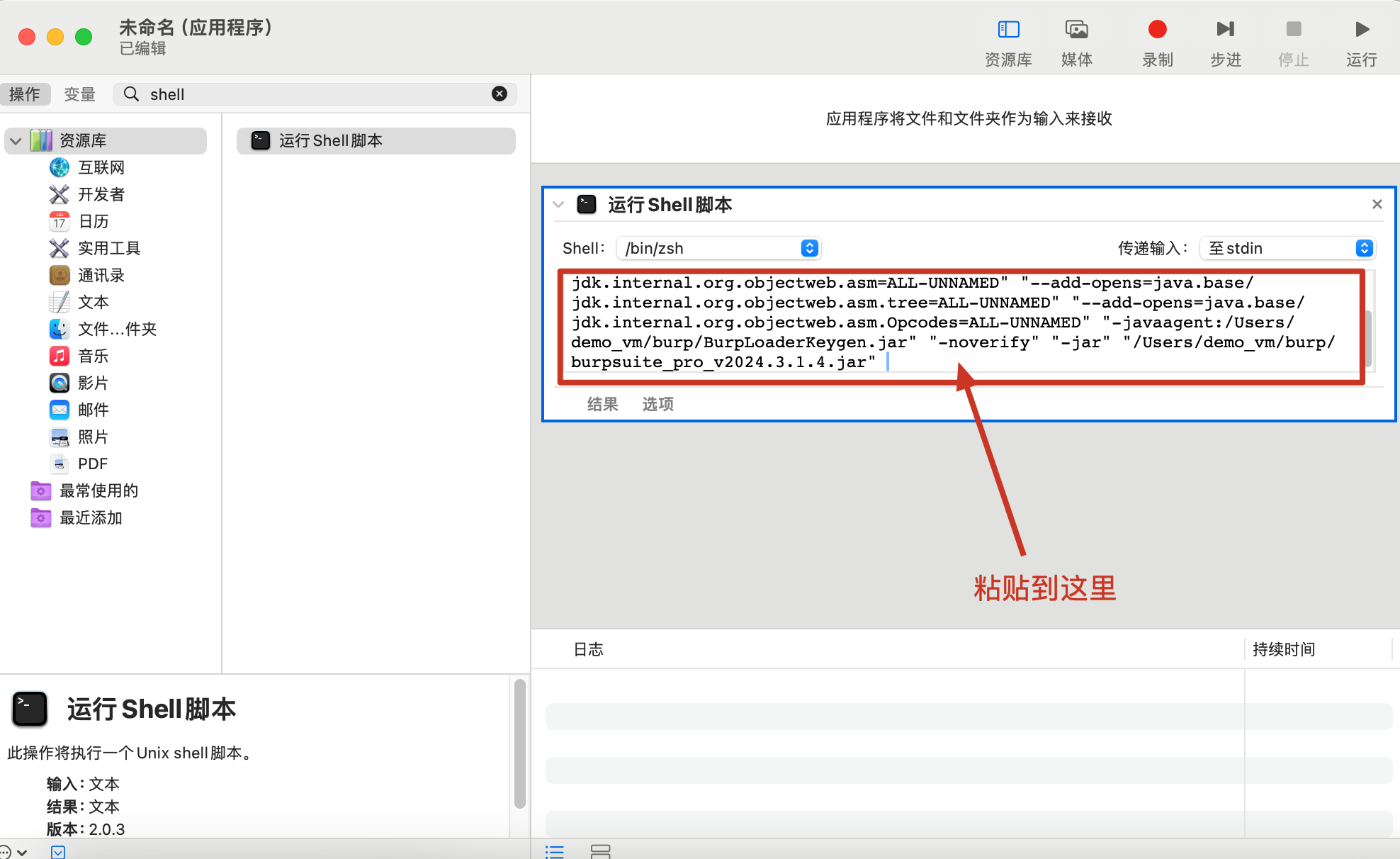This screenshot has width=1400, height=859.
Task: Switch to the 变量 tab
Action: click(79, 94)
